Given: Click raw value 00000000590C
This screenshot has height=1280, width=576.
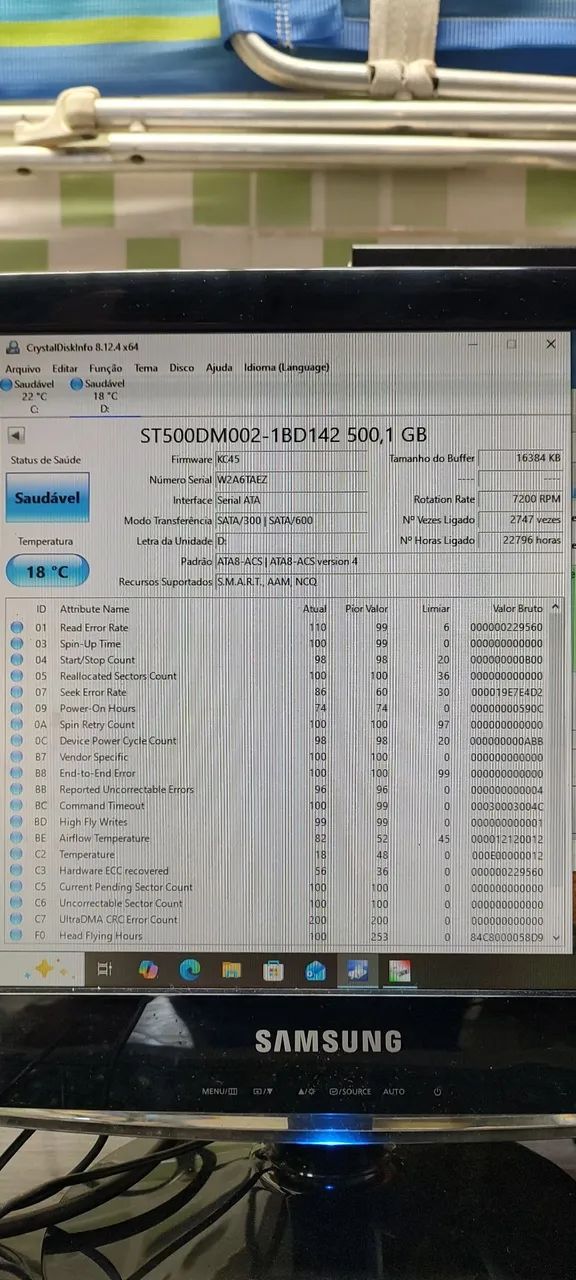Looking at the screenshot, I should pyautogui.click(x=506, y=709).
